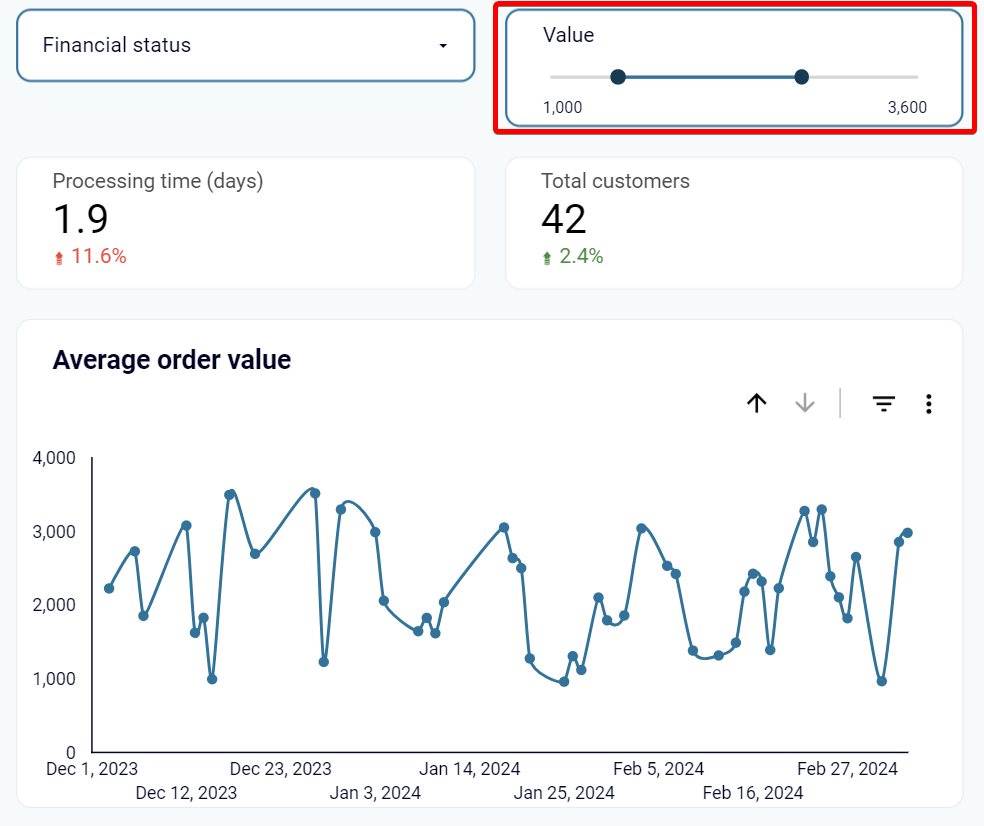Click the 2.4% change percentage
Screen dimensions: 984x826
pos(581,256)
